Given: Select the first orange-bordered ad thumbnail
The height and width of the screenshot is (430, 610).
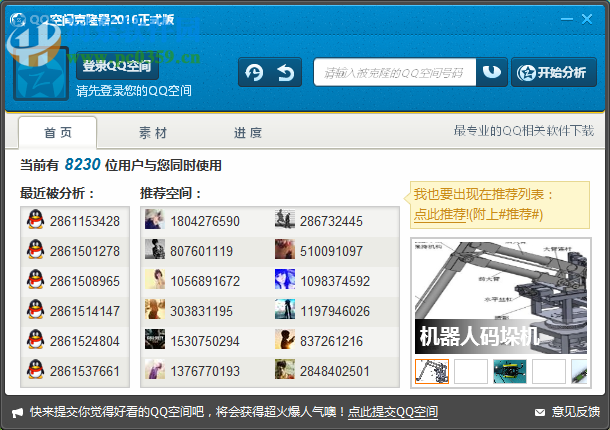Looking at the screenshot, I should click(432, 372).
